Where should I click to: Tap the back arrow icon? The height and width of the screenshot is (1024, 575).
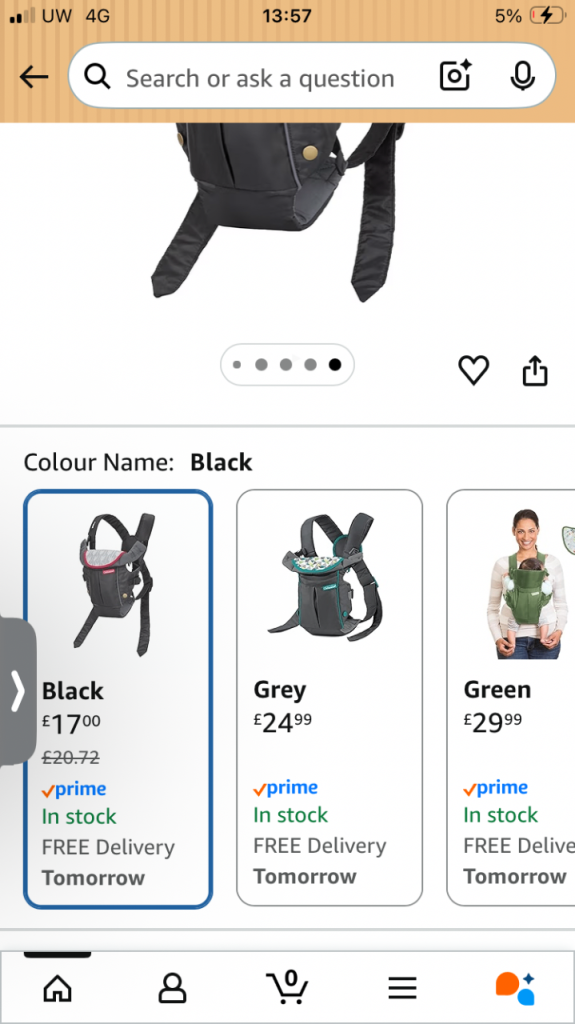(x=34, y=77)
